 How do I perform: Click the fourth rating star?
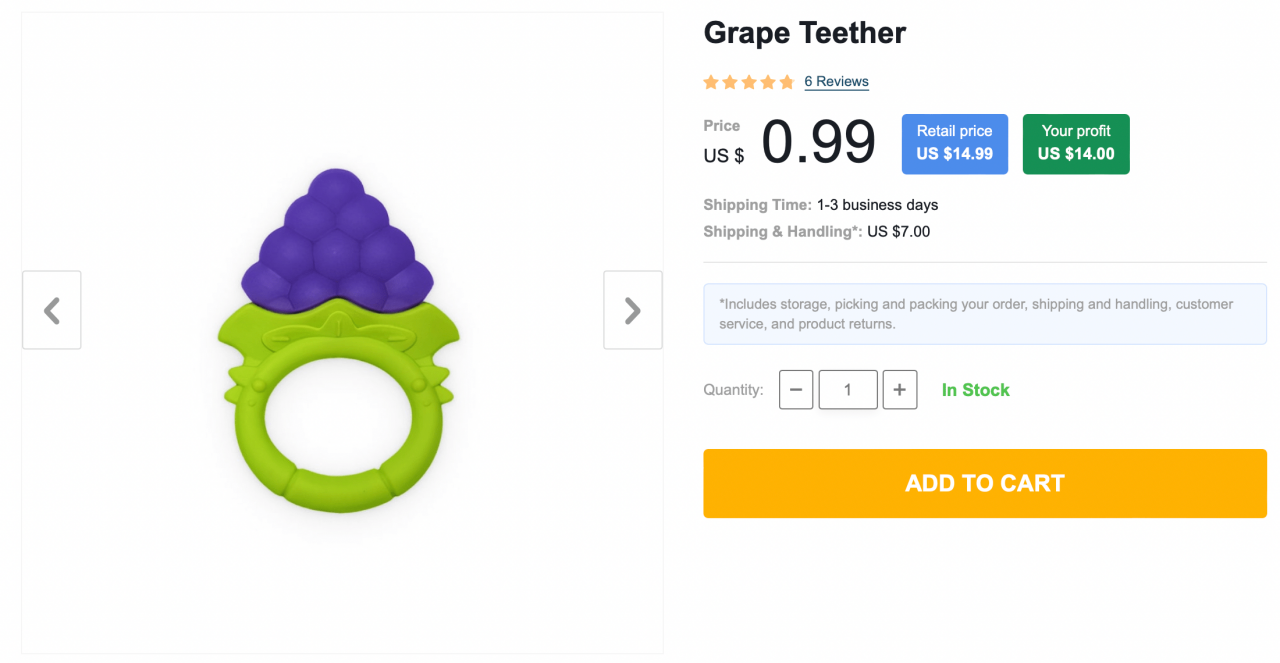pos(768,82)
